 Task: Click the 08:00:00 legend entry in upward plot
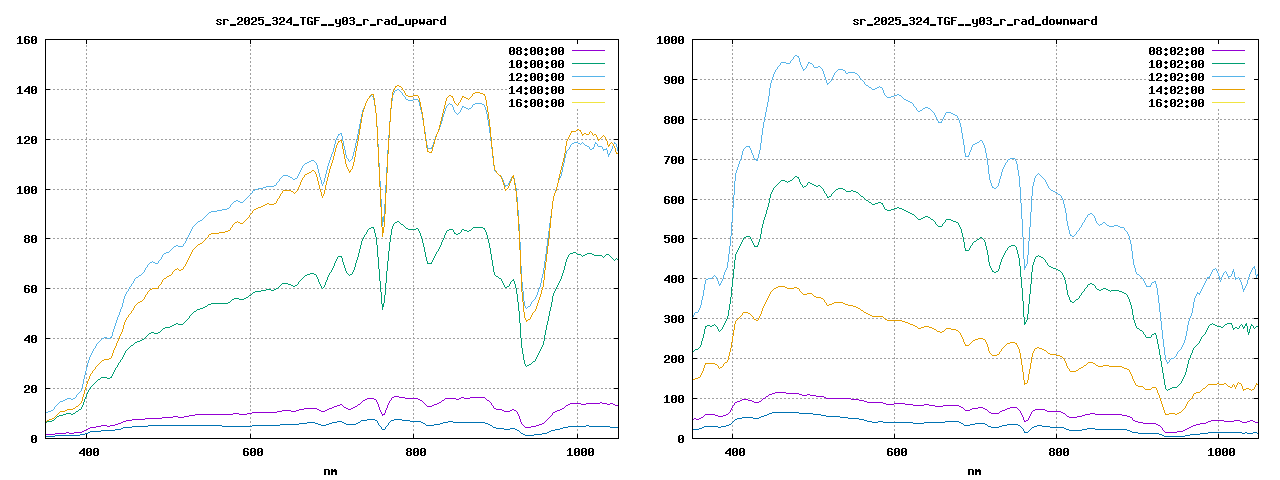(536, 51)
